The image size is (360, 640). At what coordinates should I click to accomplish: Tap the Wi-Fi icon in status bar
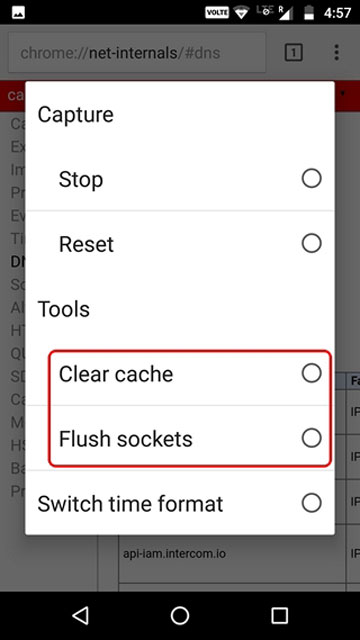(x=242, y=12)
